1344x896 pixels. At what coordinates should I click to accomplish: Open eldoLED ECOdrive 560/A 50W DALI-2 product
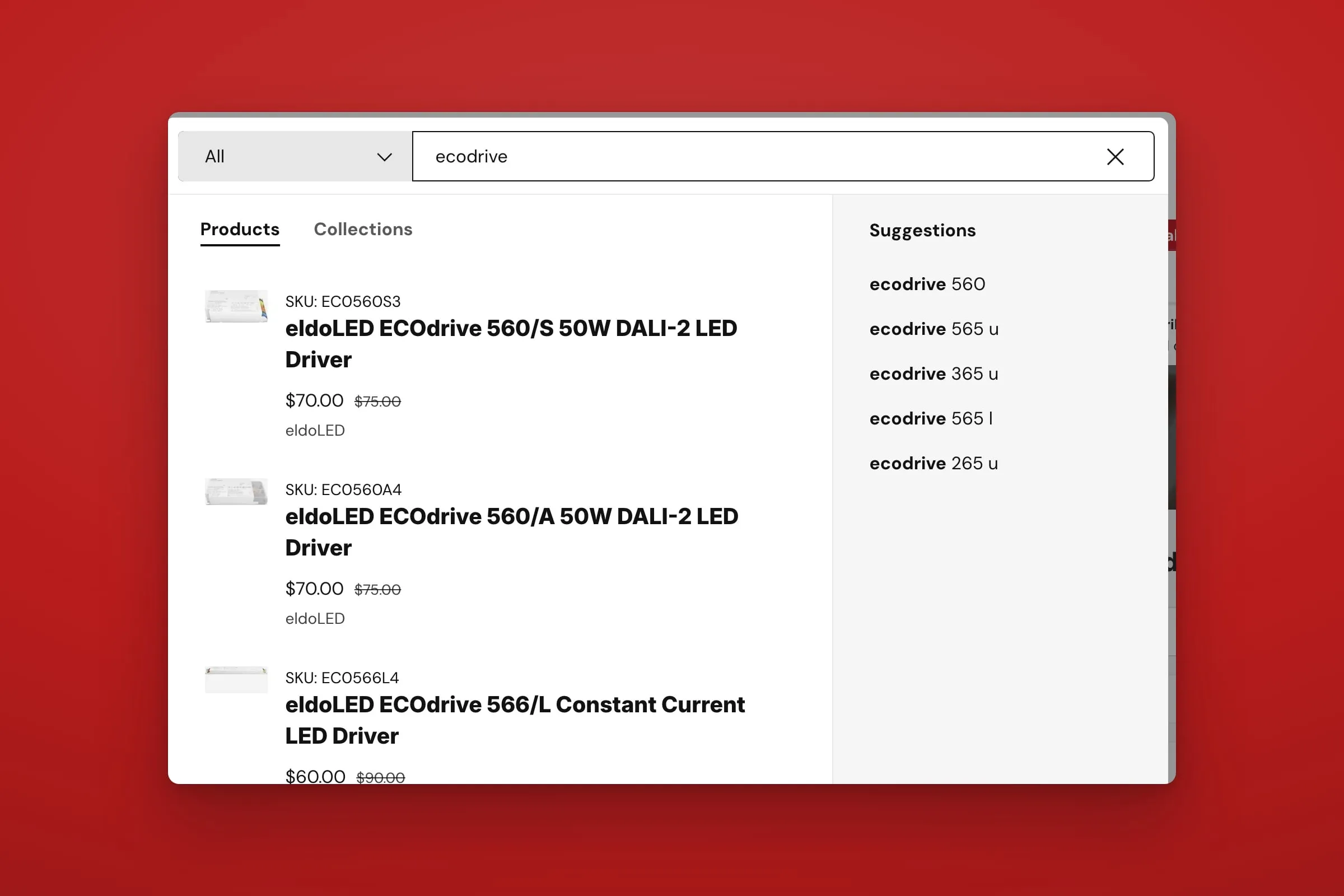pyautogui.click(x=511, y=532)
